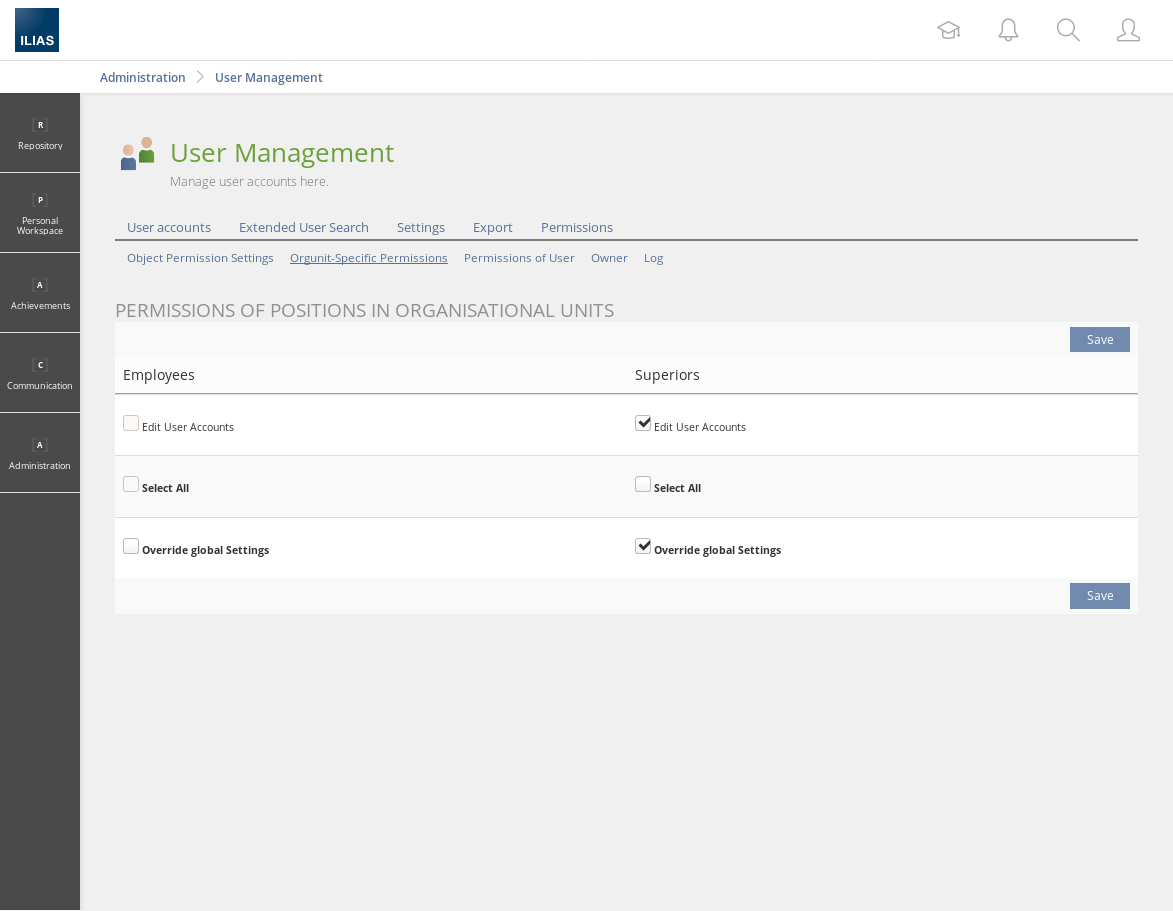1173x911 pixels.
Task: Click the ILIAS logo icon
Action: tap(37, 30)
